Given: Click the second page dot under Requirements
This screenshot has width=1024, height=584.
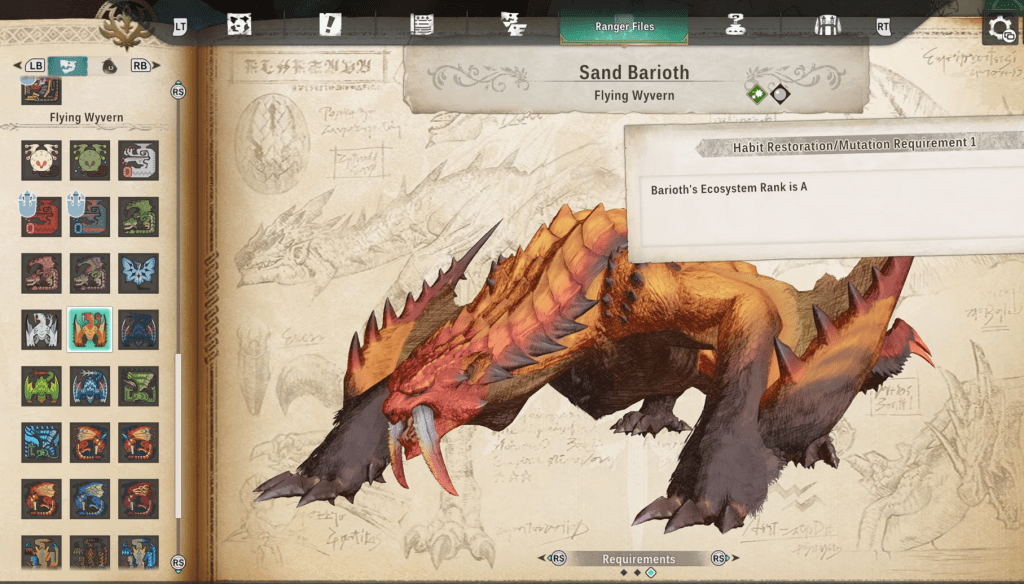Looking at the screenshot, I should point(636,571).
